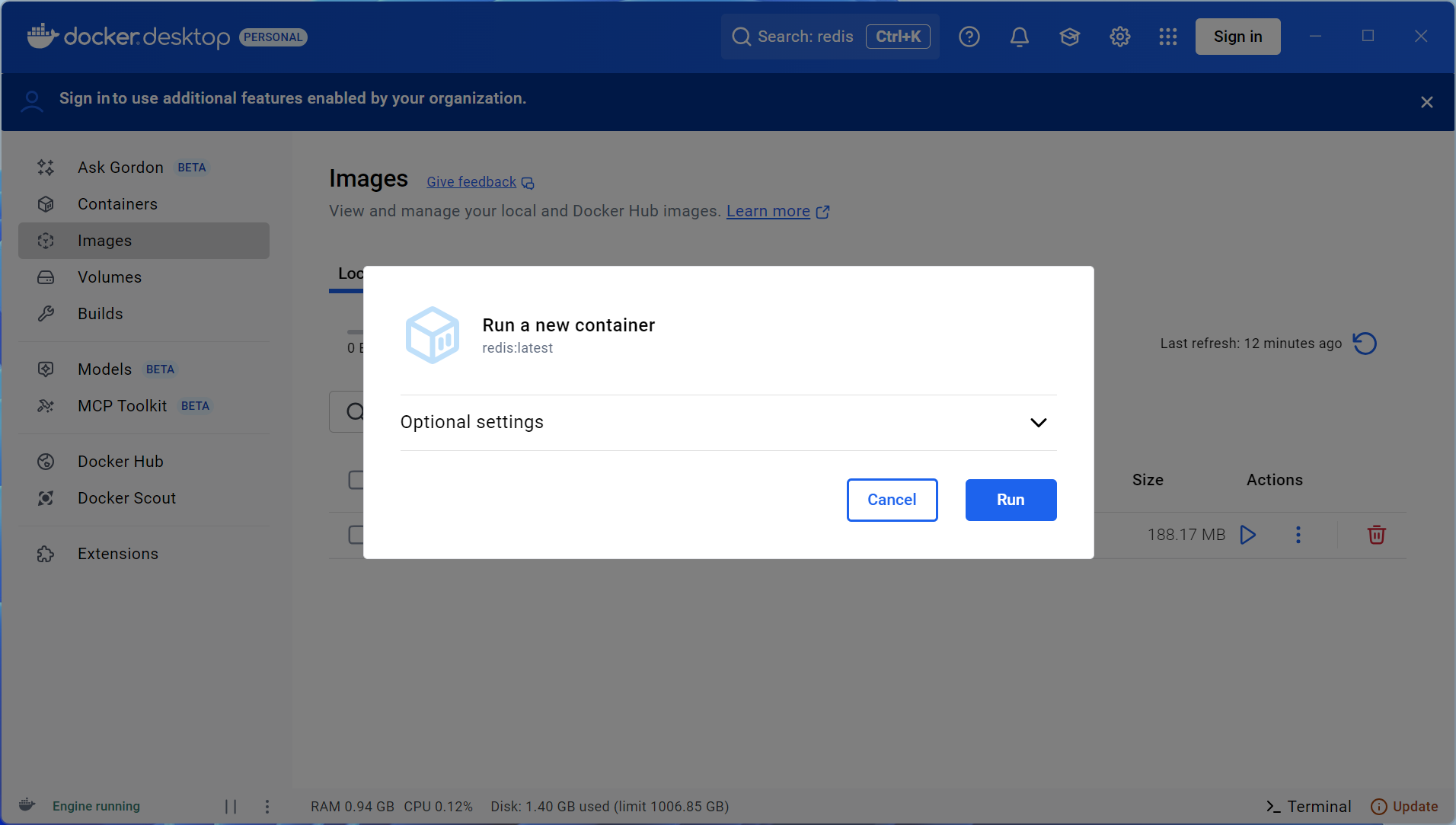Click the Disk 1.40 GB used status
This screenshot has width=1456, height=825.
(x=610, y=807)
